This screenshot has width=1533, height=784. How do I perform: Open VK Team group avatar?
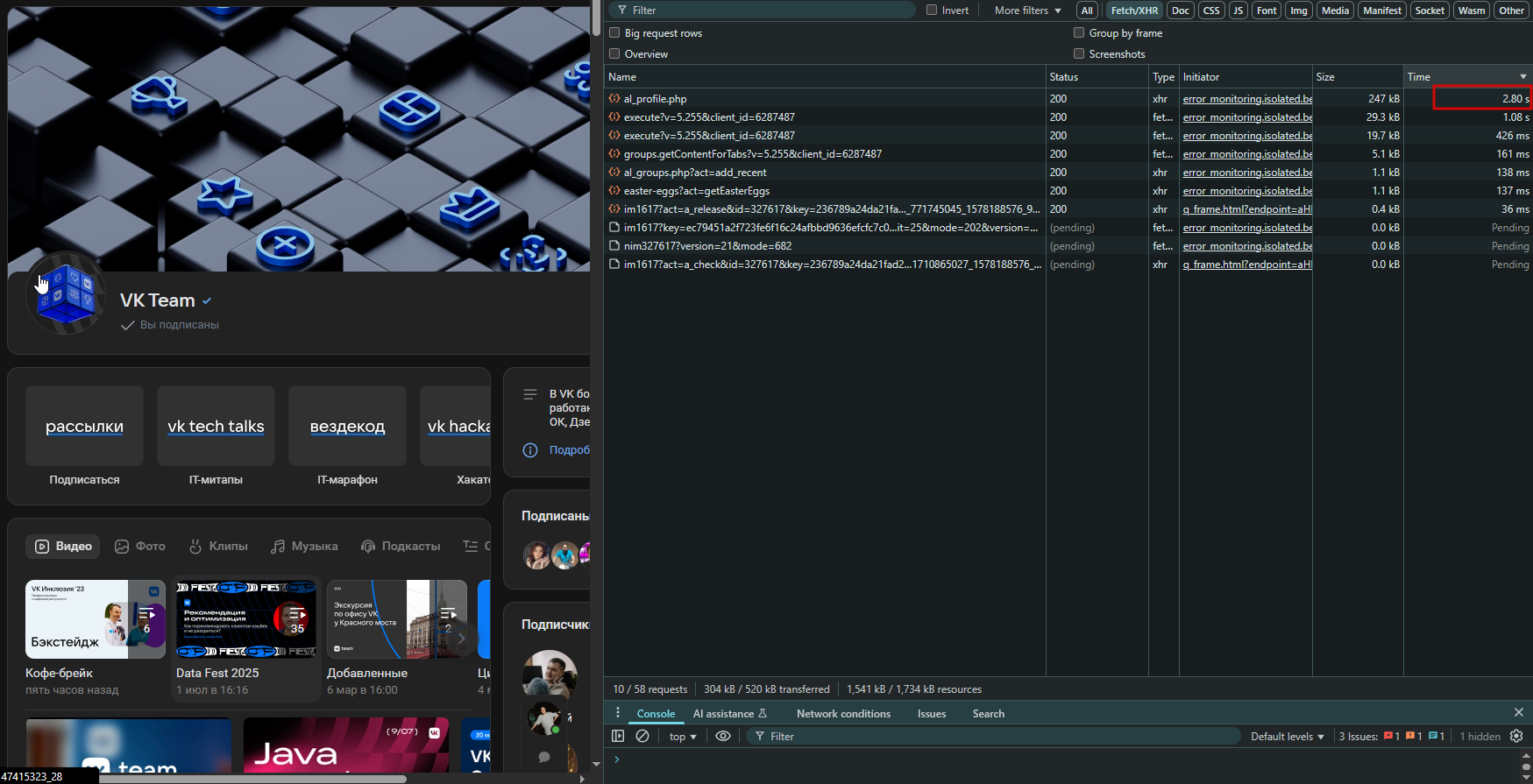coord(67,293)
